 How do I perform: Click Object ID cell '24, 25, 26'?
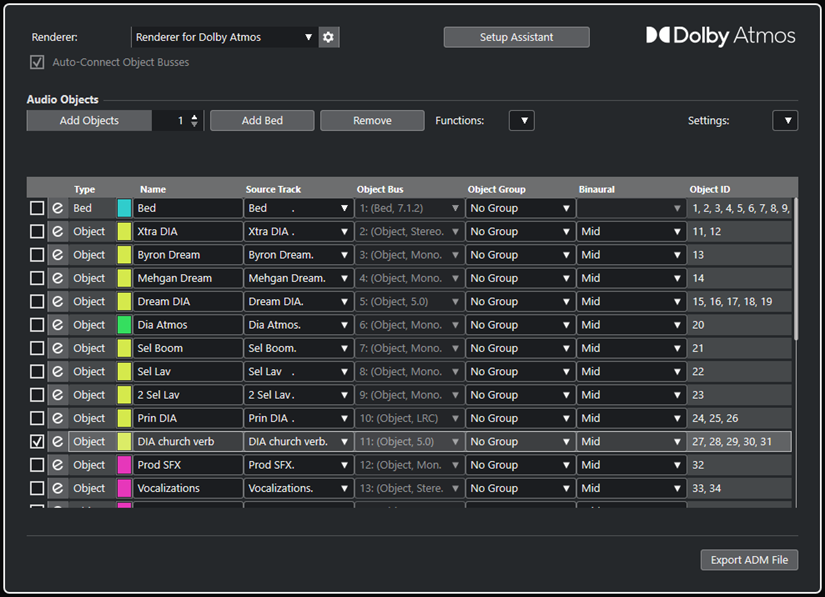click(x=739, y=418)
